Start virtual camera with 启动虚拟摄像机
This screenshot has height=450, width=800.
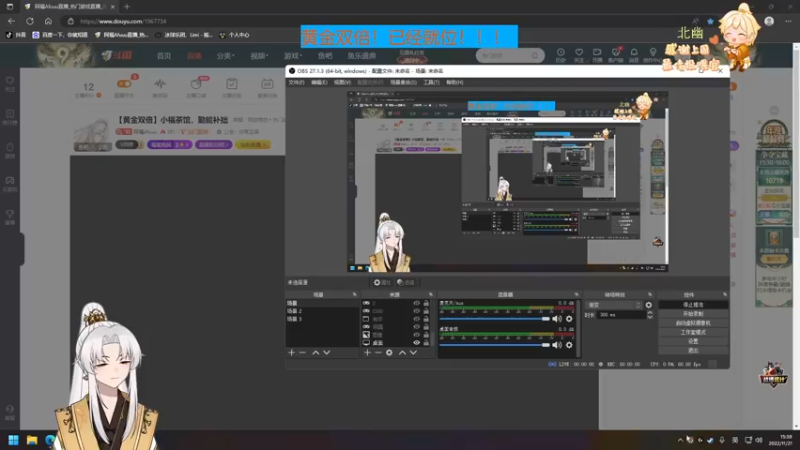click(x=693, y=323)
